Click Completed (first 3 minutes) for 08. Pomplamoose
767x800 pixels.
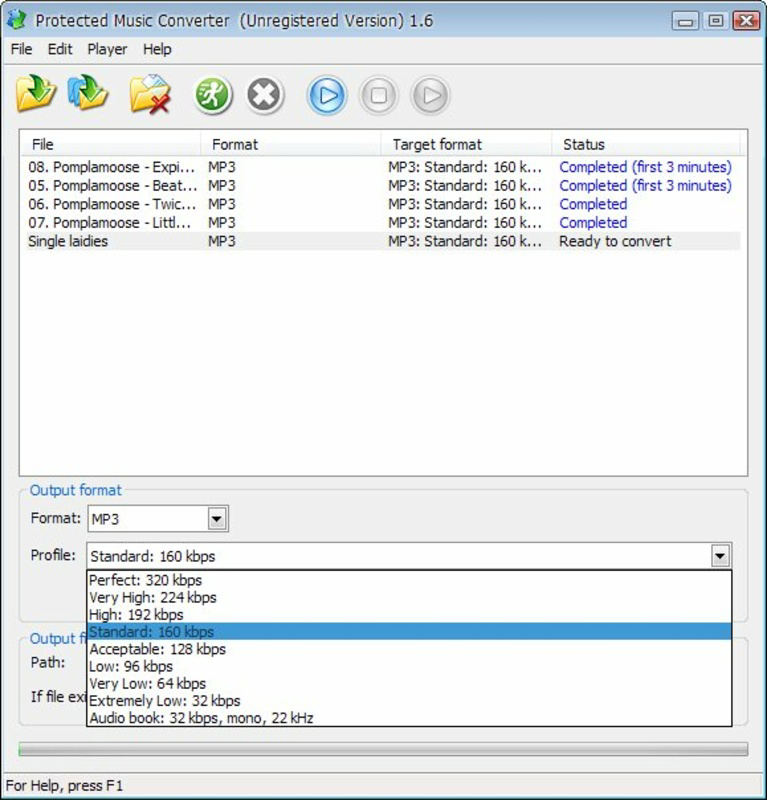(645, 167)
